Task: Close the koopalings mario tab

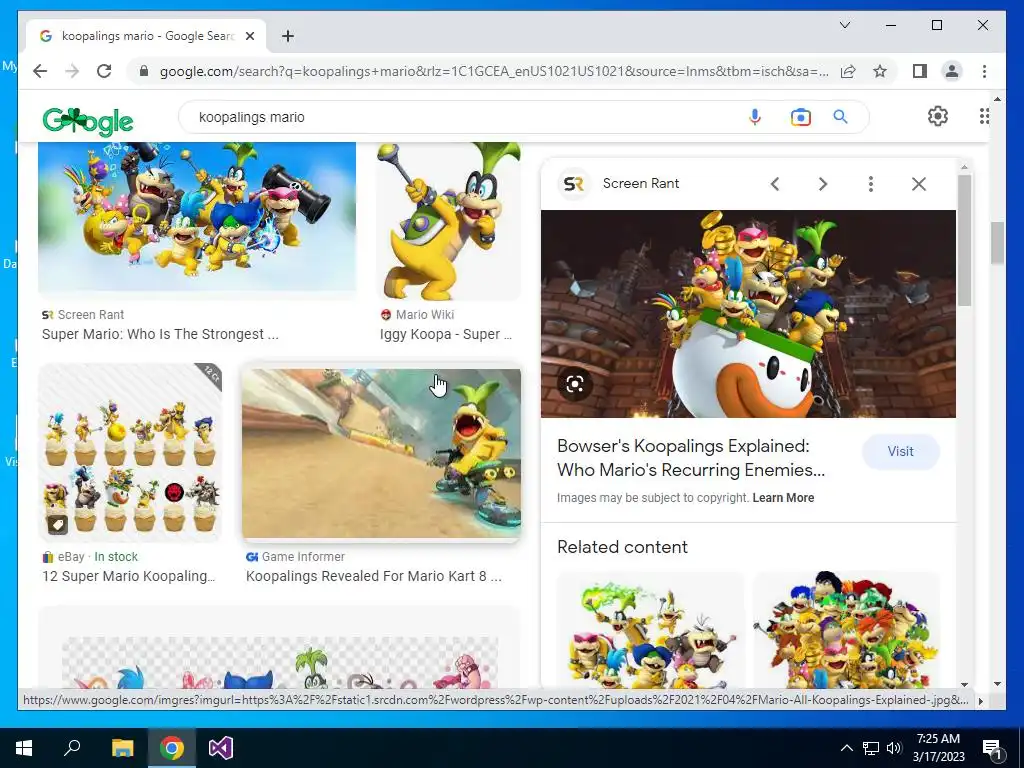Action: pos(249,36)
